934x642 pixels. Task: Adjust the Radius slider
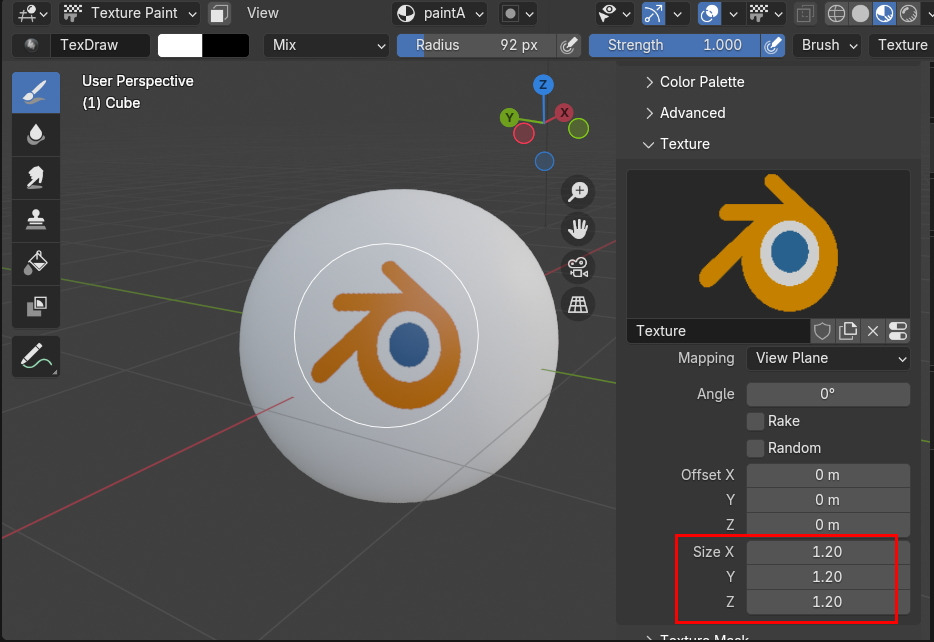[477, 45]
